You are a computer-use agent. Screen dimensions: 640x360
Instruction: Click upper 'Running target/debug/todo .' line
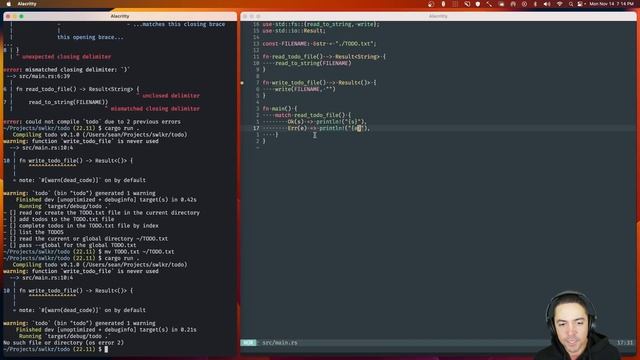coord(63,206)
